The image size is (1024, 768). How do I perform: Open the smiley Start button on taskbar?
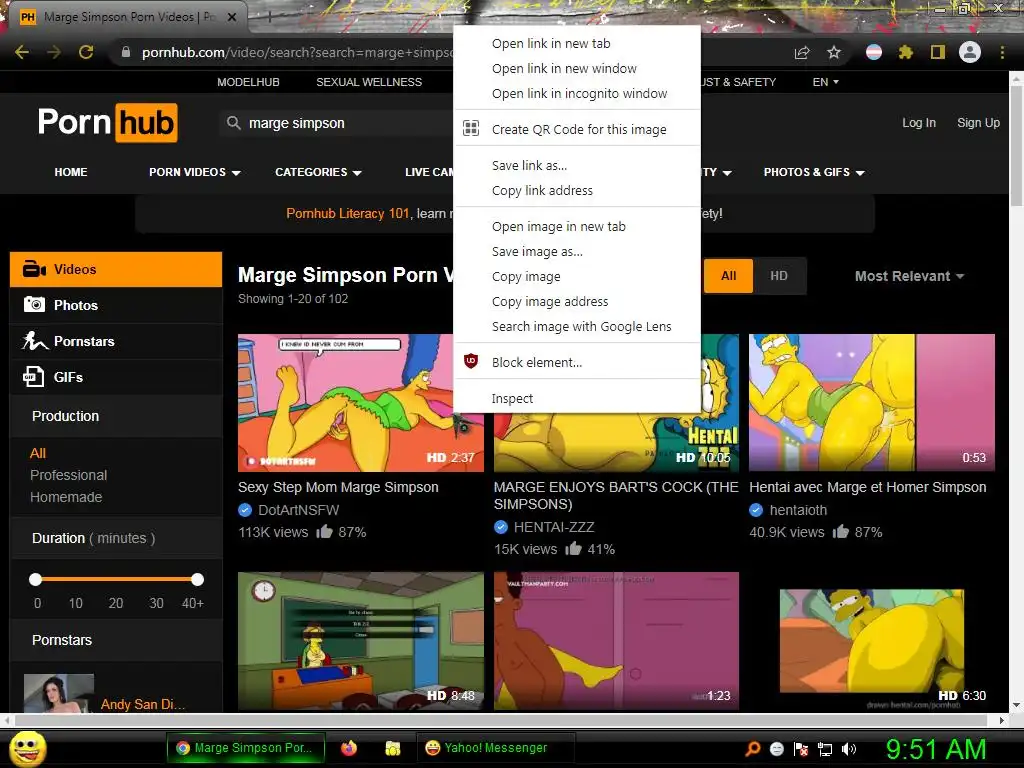click(x=27, y=748)
